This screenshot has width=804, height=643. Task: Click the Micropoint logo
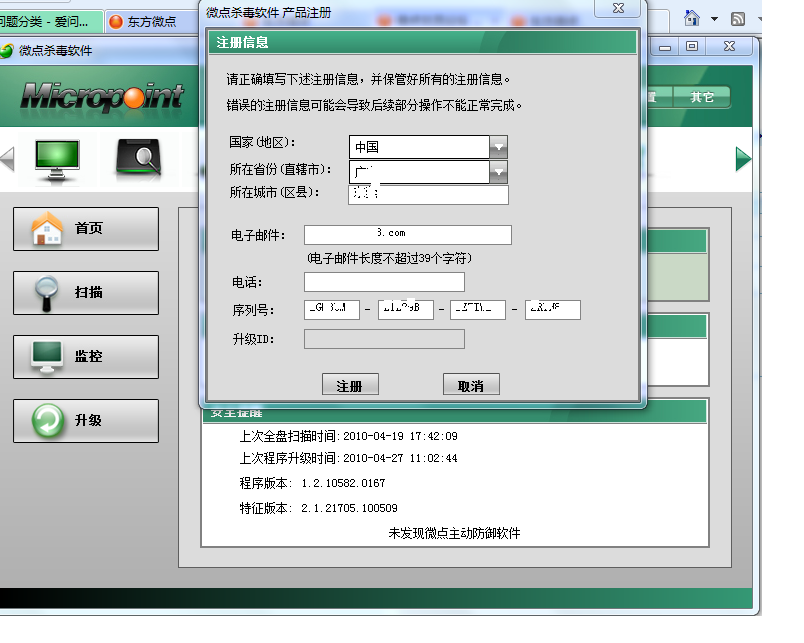tap(102, 96)
